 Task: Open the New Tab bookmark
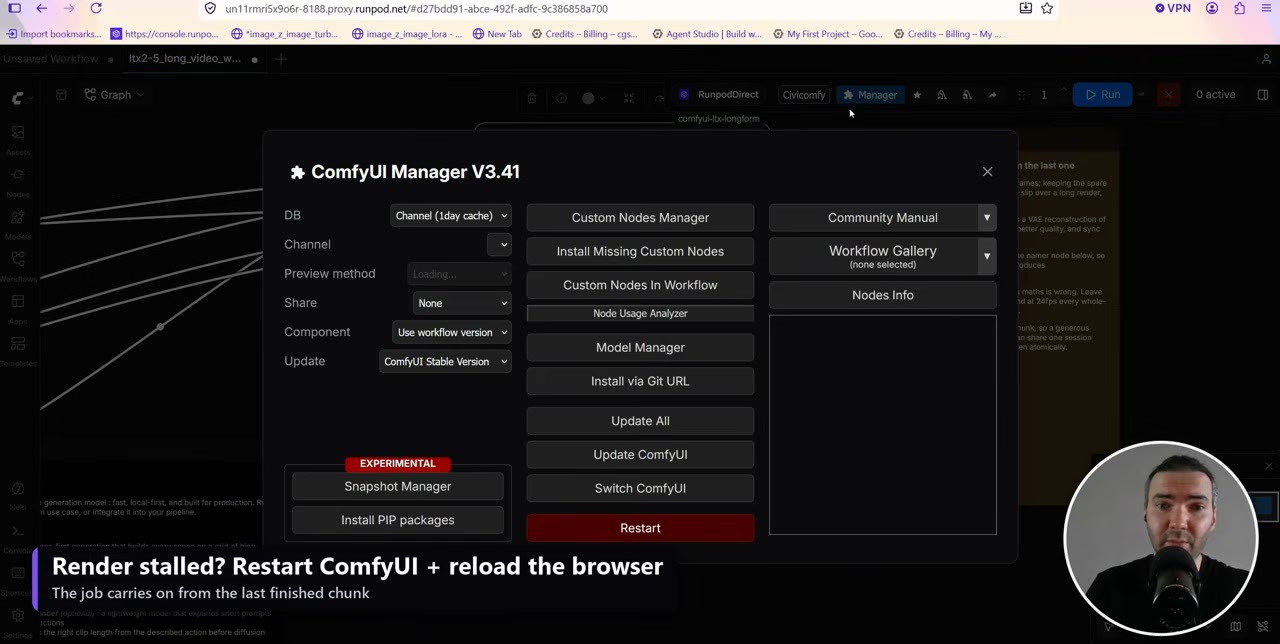click(x=496, y=34)
